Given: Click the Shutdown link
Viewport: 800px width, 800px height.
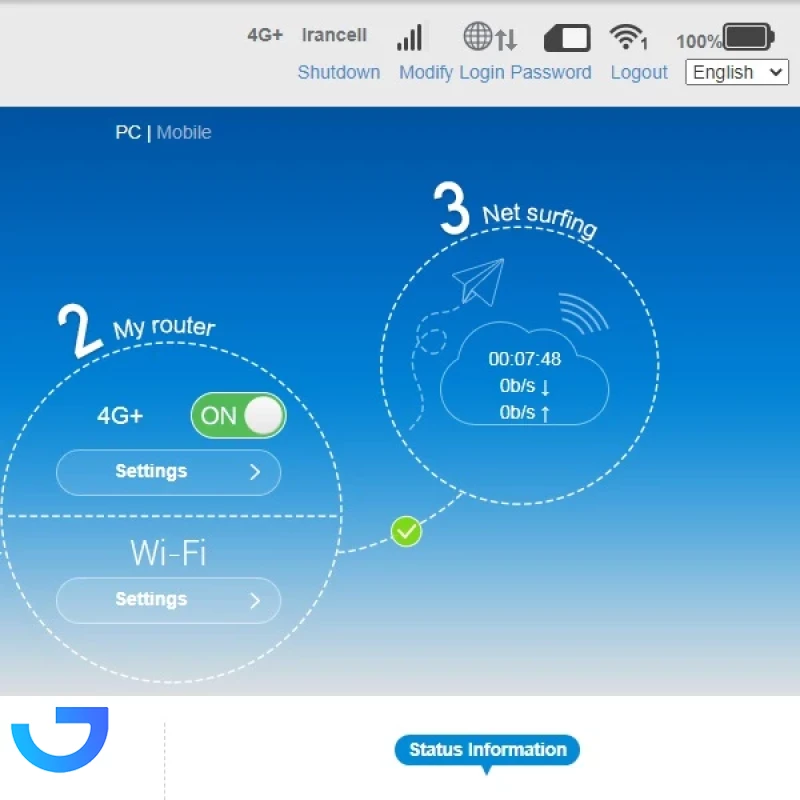Looking at the screenshot, I should [339, 72].
